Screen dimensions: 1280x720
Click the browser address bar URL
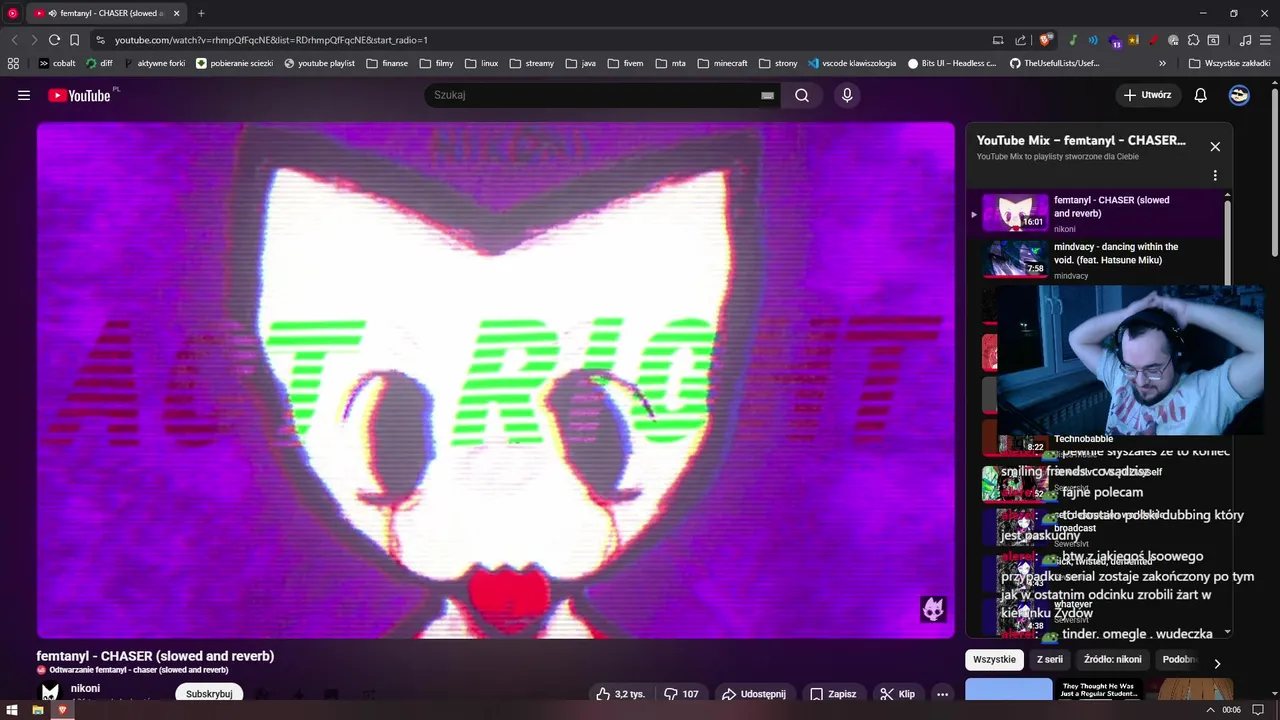pyautogui.click(x=271, y=40)
